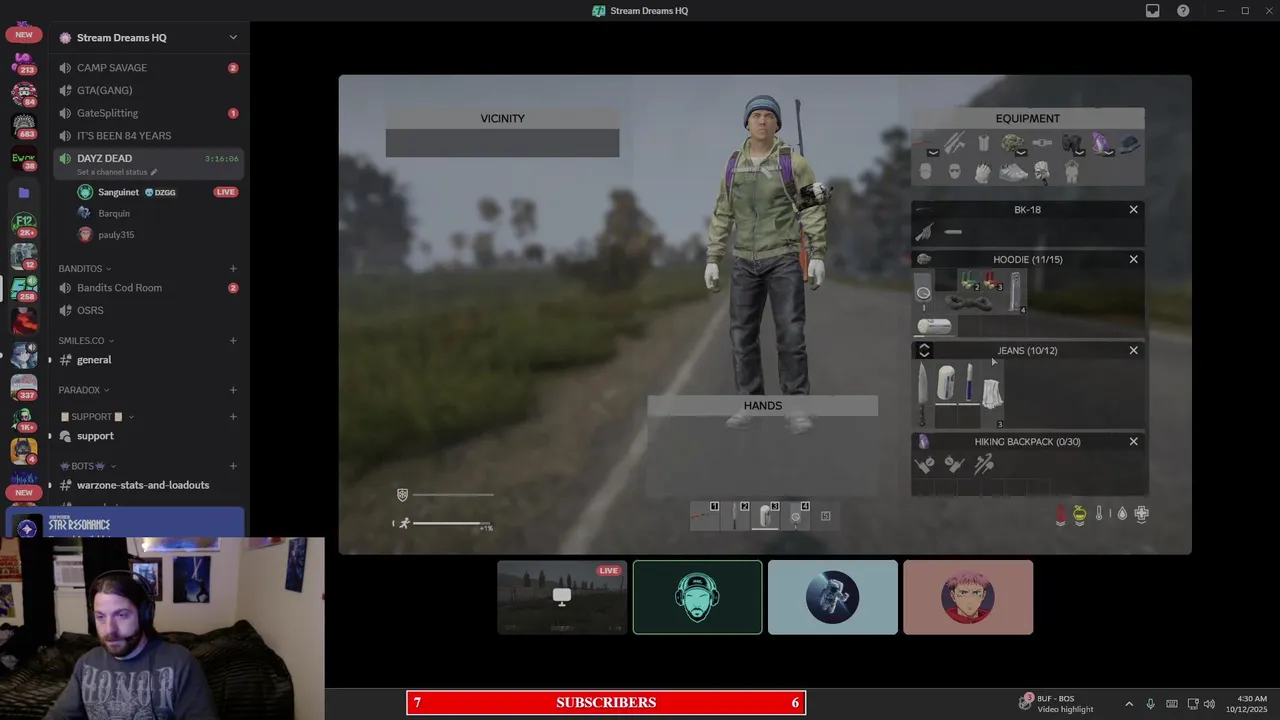Open the F12 server with 2K+ badge
1280x720 pixels.
(x=24, y=224)
